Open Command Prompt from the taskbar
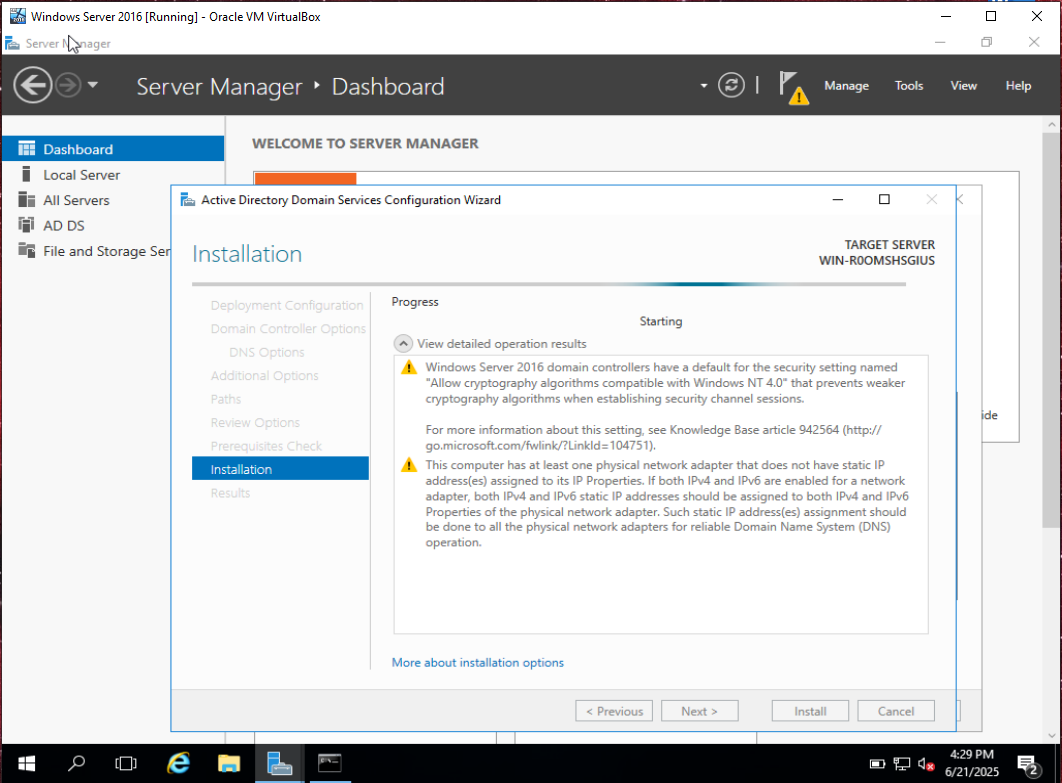Image resolution: width=1062 pixels, height=783 pixels. [x=330, y=764]
